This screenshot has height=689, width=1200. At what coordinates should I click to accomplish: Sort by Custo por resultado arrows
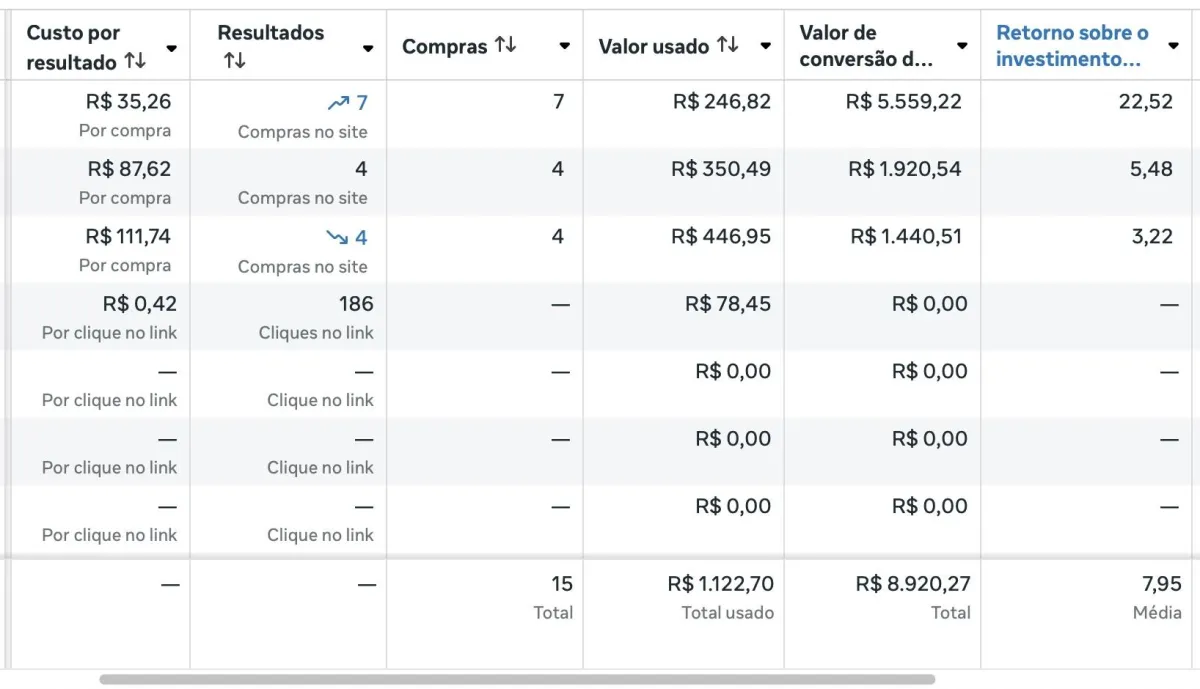[x=135, y=62]
